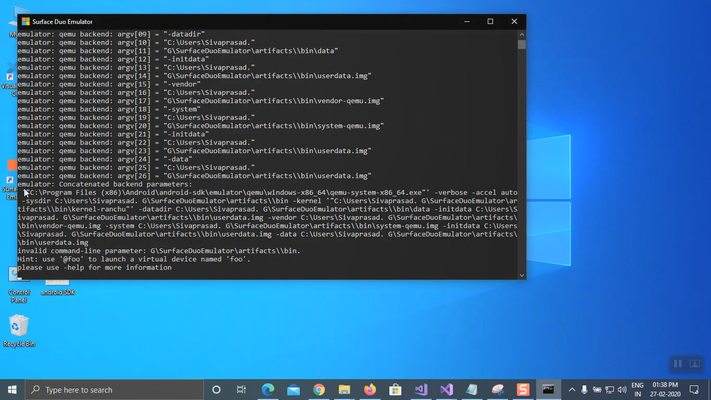Show hidden system tray icons
711x400 pixels.
click(x=572, y=390)
